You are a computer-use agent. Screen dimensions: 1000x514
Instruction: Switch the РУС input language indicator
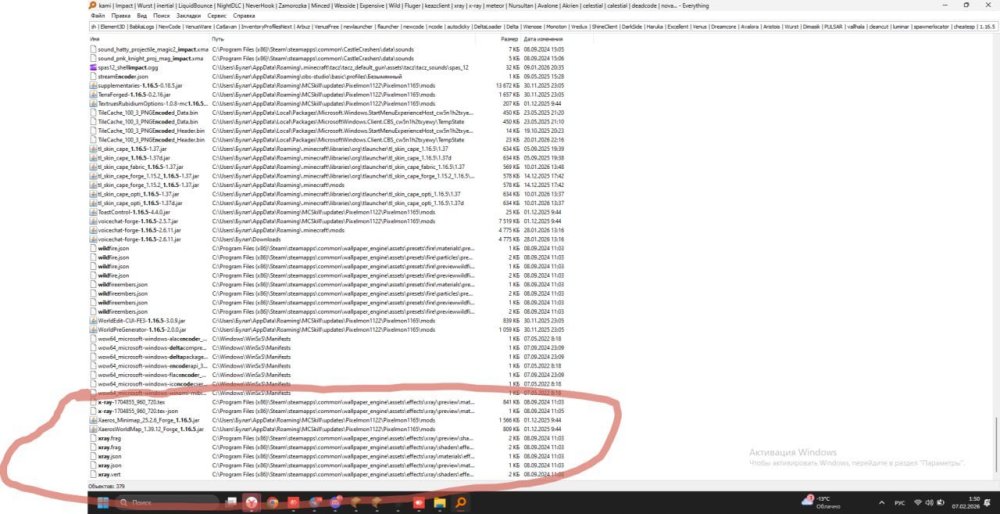click(899, 503)
